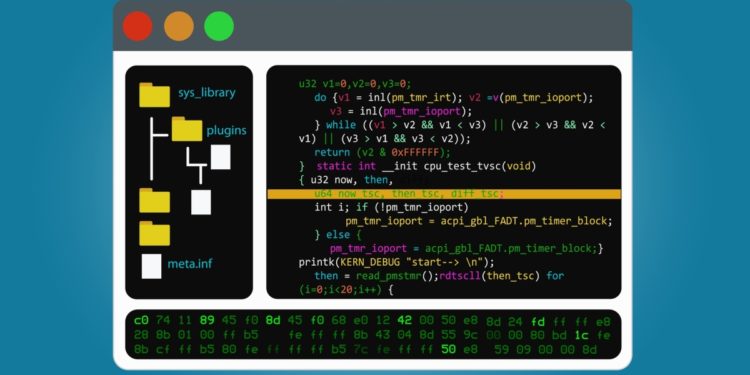Click the printk(KERN_DEBUG "start--> \n") line
The image size is (750, 375).
tap(397, 263)
